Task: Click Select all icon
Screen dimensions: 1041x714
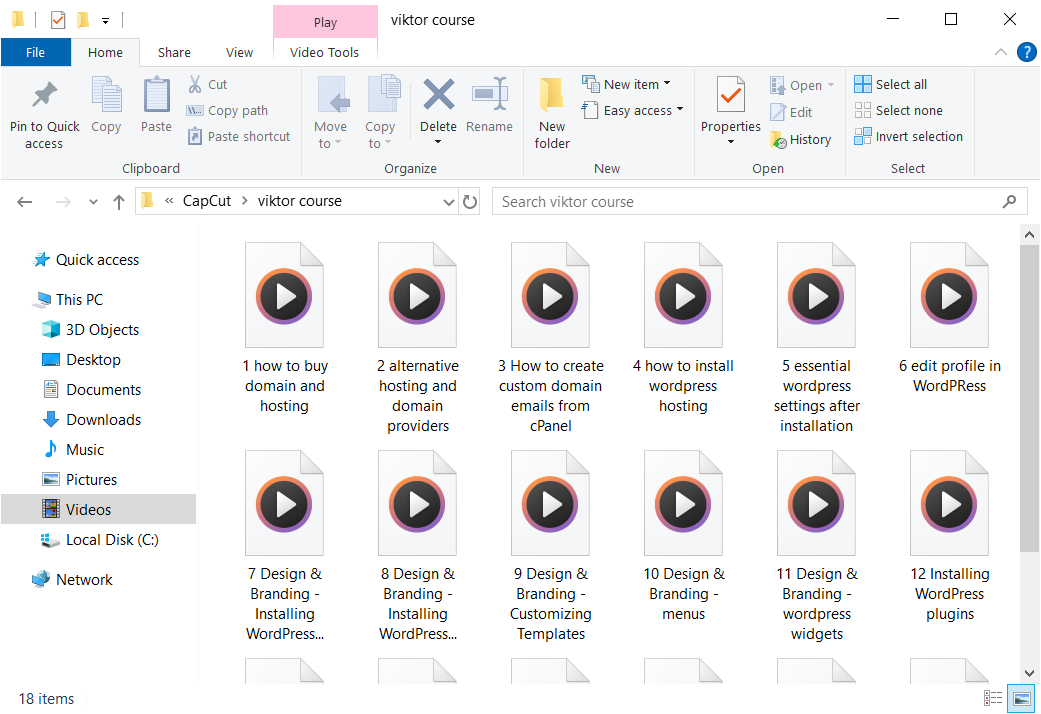Action: (863, 84)
